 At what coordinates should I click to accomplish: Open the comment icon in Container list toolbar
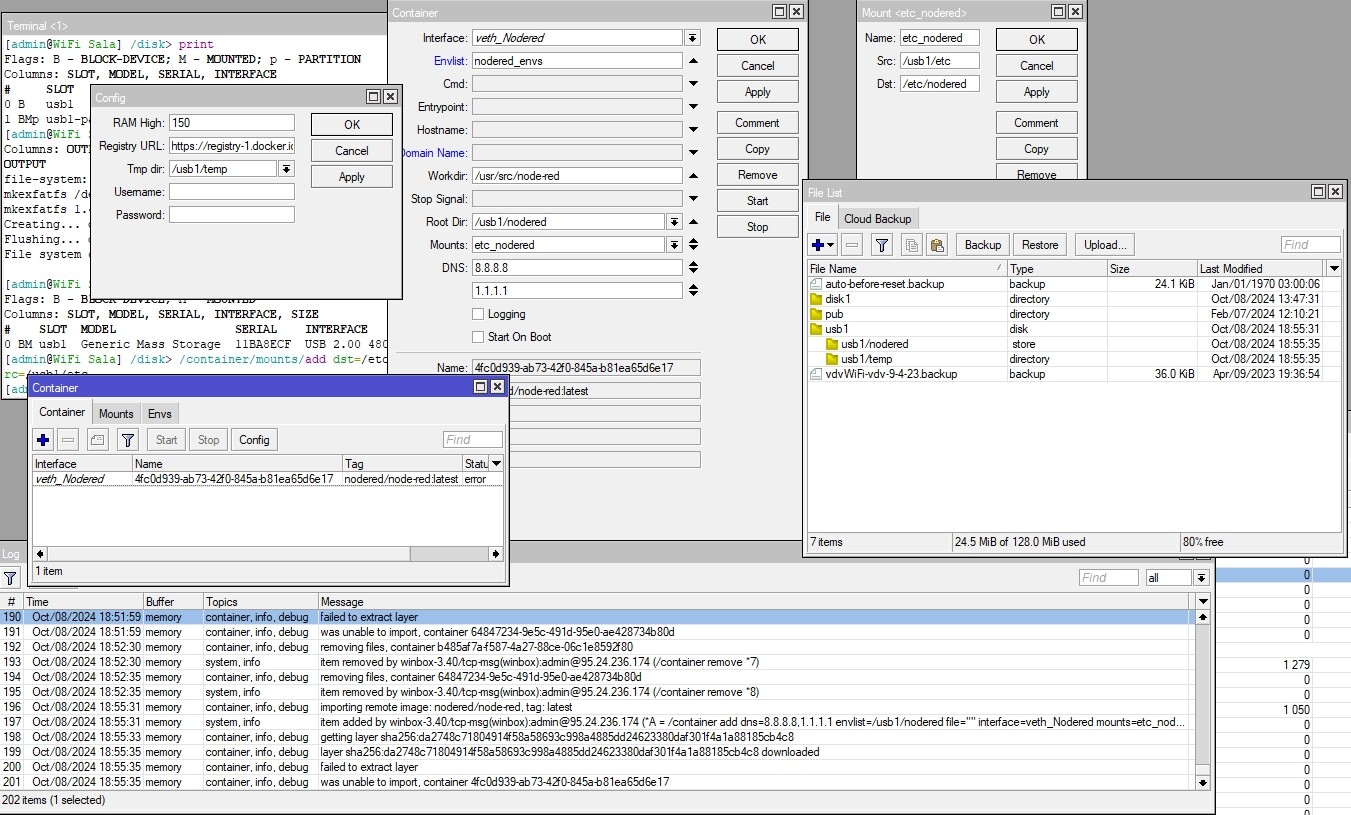pos(97,440)
